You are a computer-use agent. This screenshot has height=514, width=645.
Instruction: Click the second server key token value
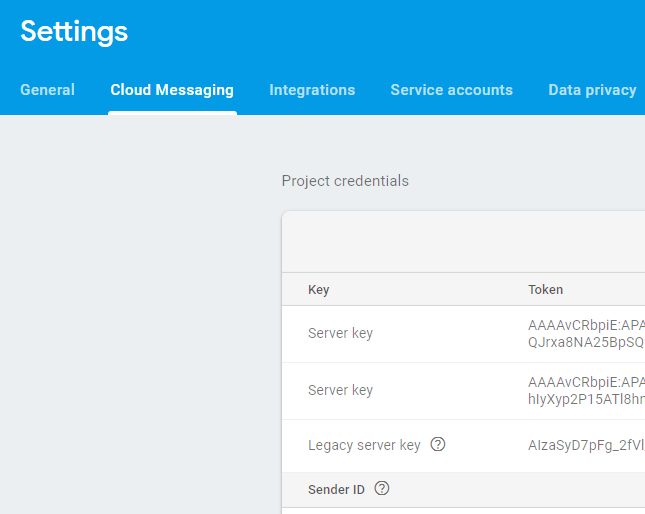point(586,390)
